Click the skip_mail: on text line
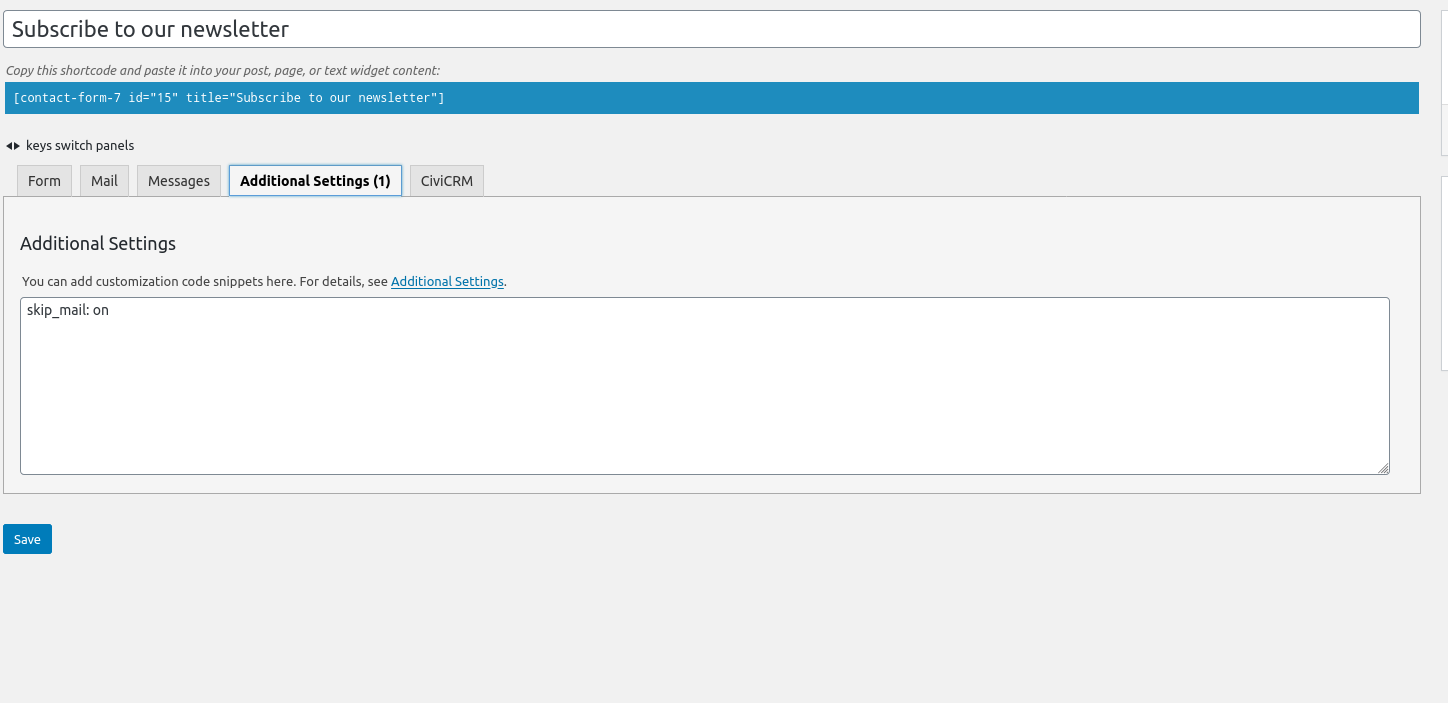 pyautogui.click(x=68, y=311)
